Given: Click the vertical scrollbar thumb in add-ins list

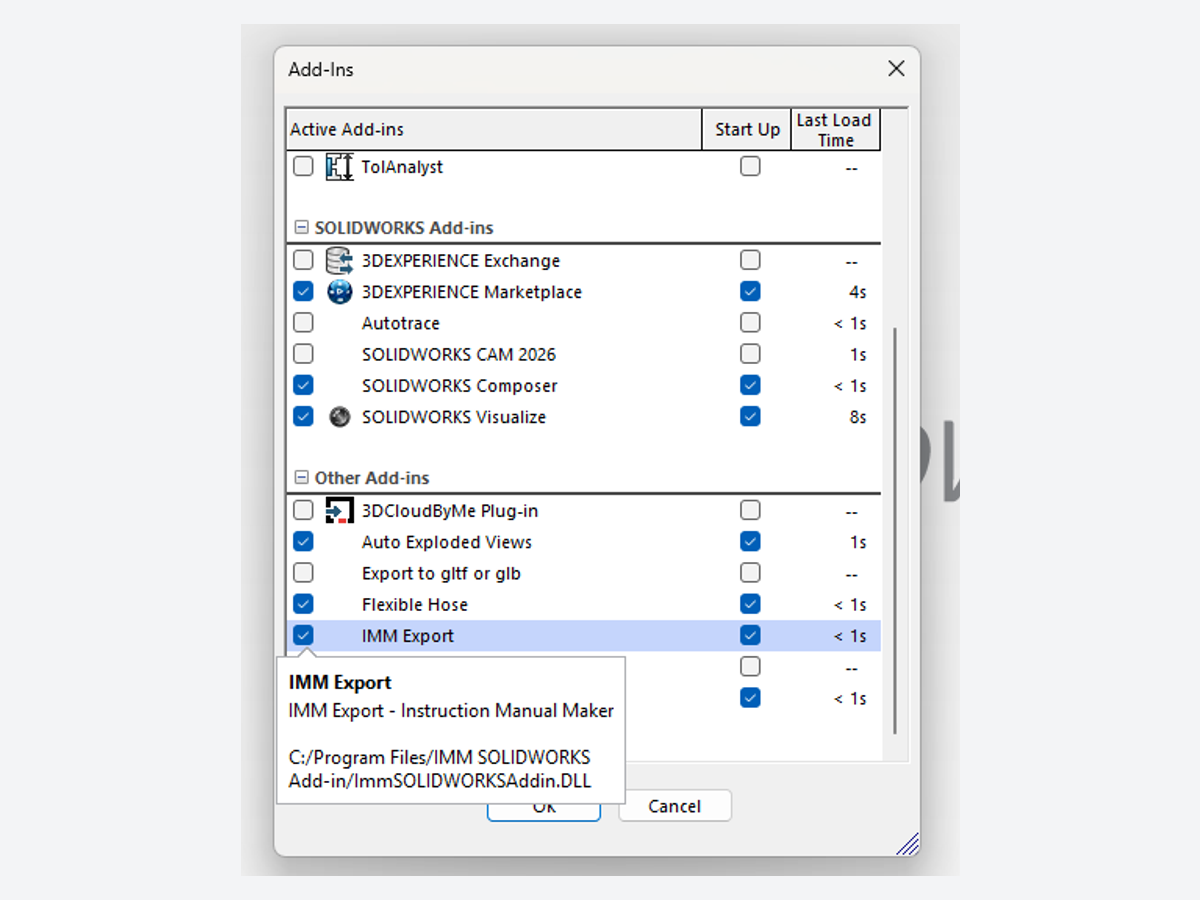Looking at the screenshot, I should [x=895, y=530].
